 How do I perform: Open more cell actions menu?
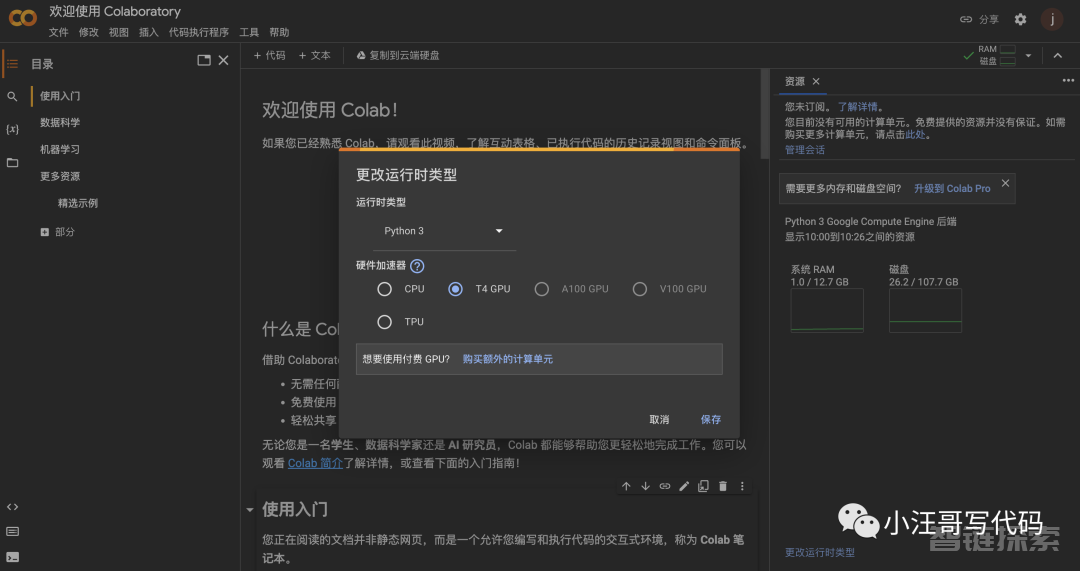point(742,486)
